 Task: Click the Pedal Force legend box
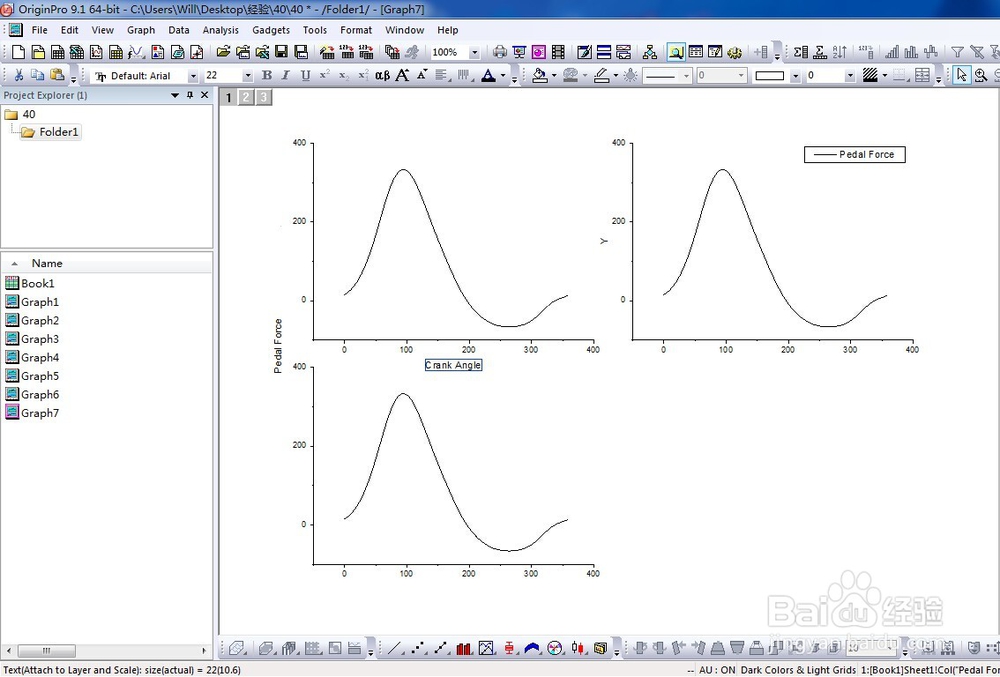[x=855, y=154]
